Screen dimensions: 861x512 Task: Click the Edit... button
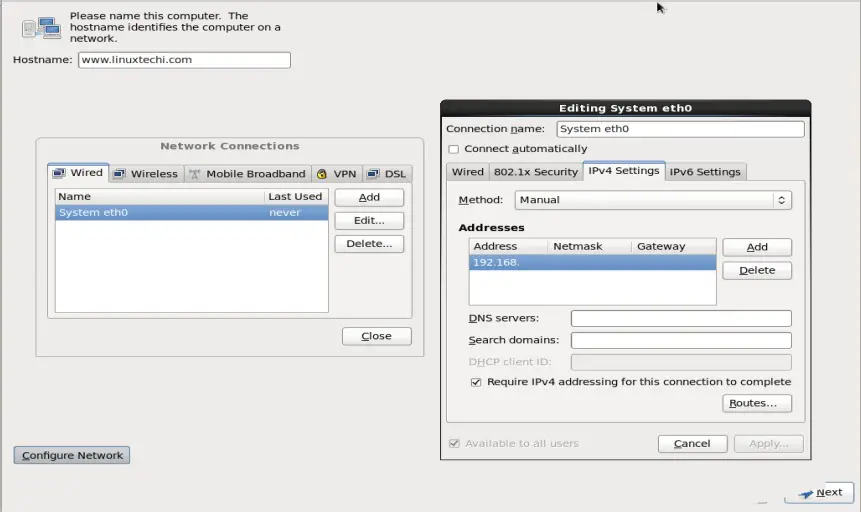[x=369, y=220]
